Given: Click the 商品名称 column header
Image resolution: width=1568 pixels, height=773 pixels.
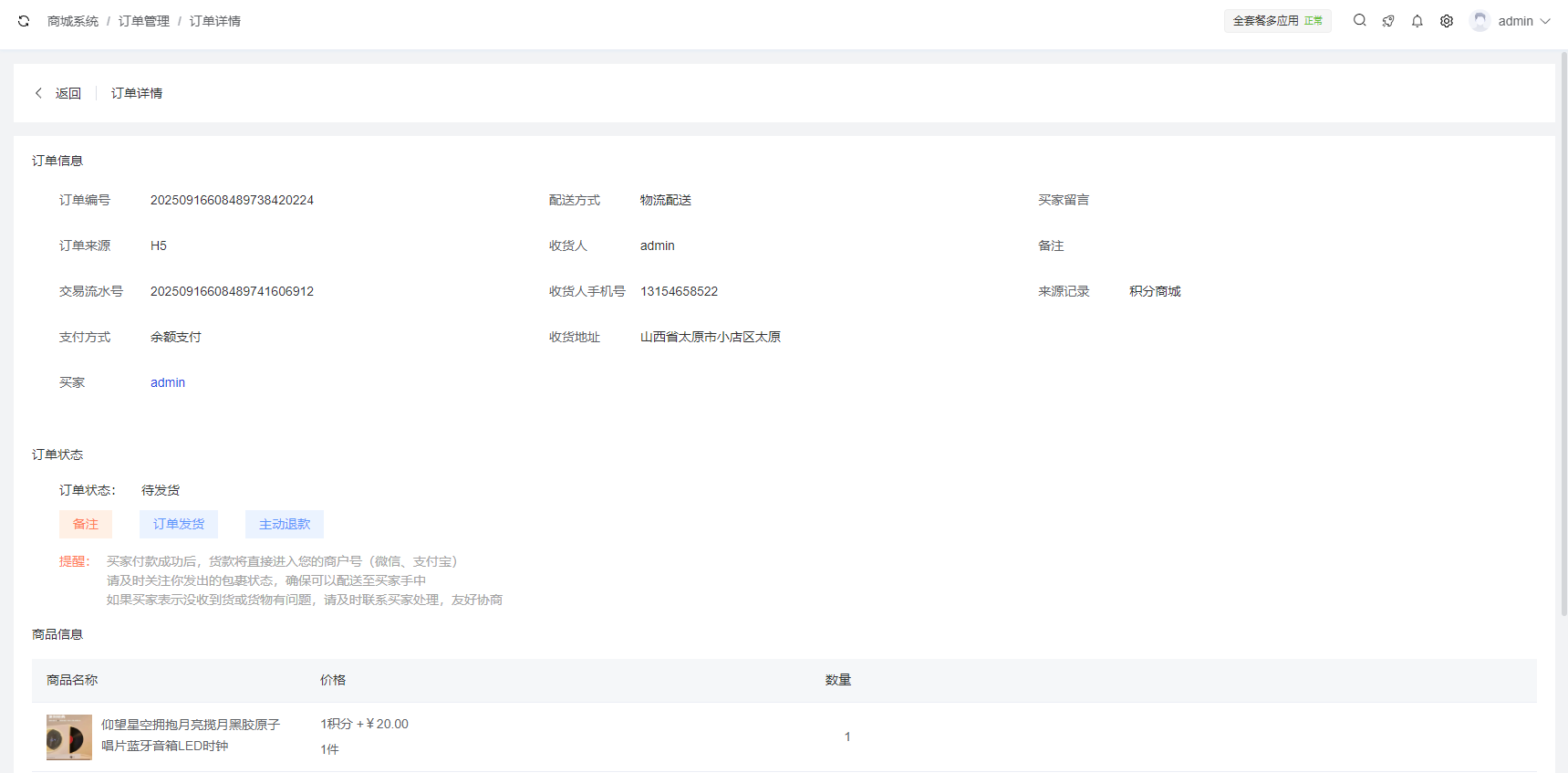Looking at the screenshot, I should click(72, 680).
